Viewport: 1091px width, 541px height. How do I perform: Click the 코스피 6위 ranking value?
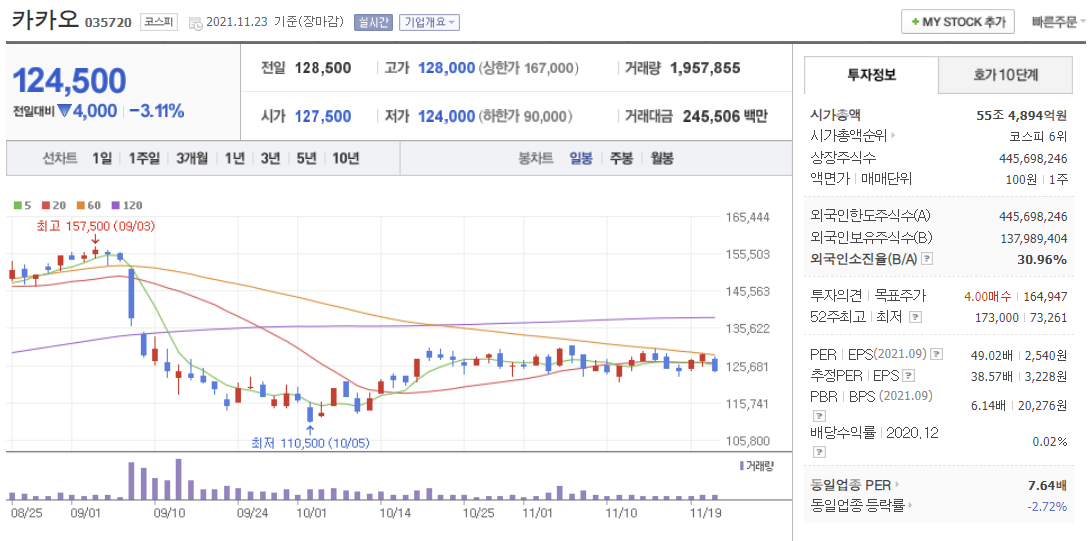(x=1039, y=136)
